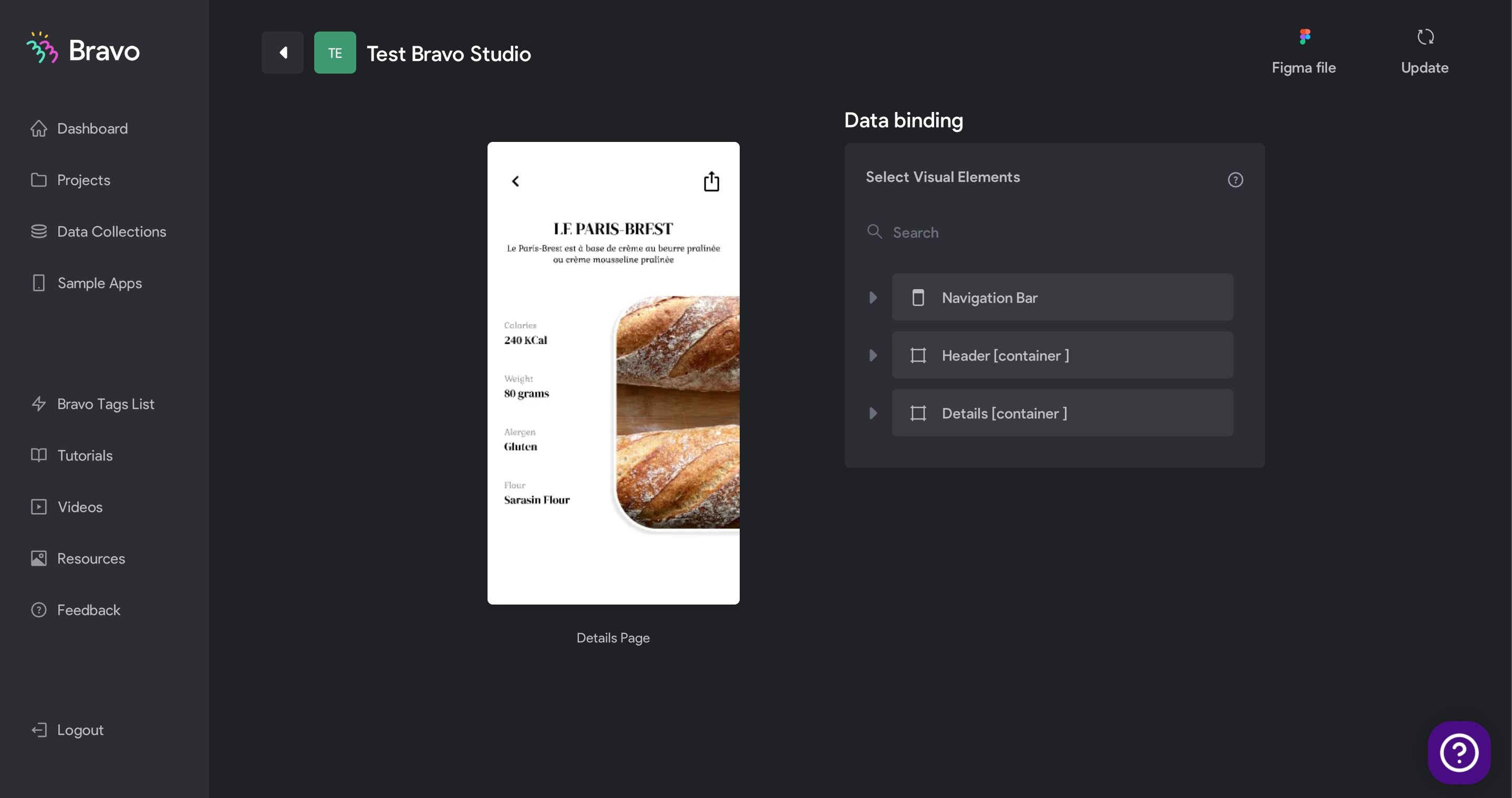Image resolution: width=1512 pixels, height=798 pixels.
Task: Click the bread image in preview
Action: click(x=677, y=412)
